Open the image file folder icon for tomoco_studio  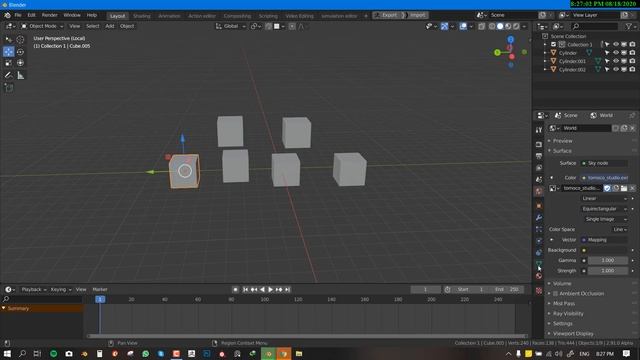pyautogui.click(x=624, y=188)
